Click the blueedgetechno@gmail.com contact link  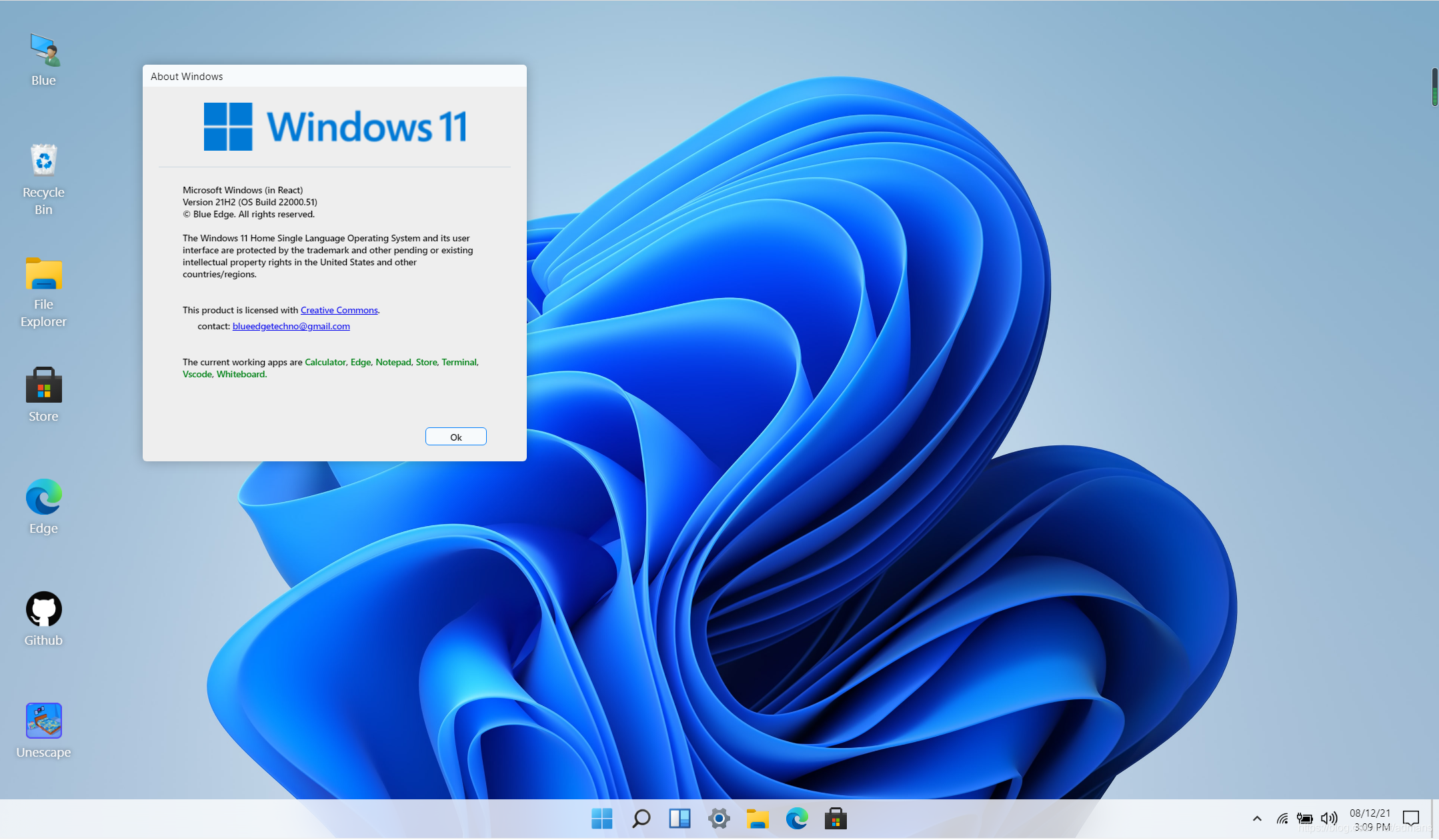tap(291, 326)
